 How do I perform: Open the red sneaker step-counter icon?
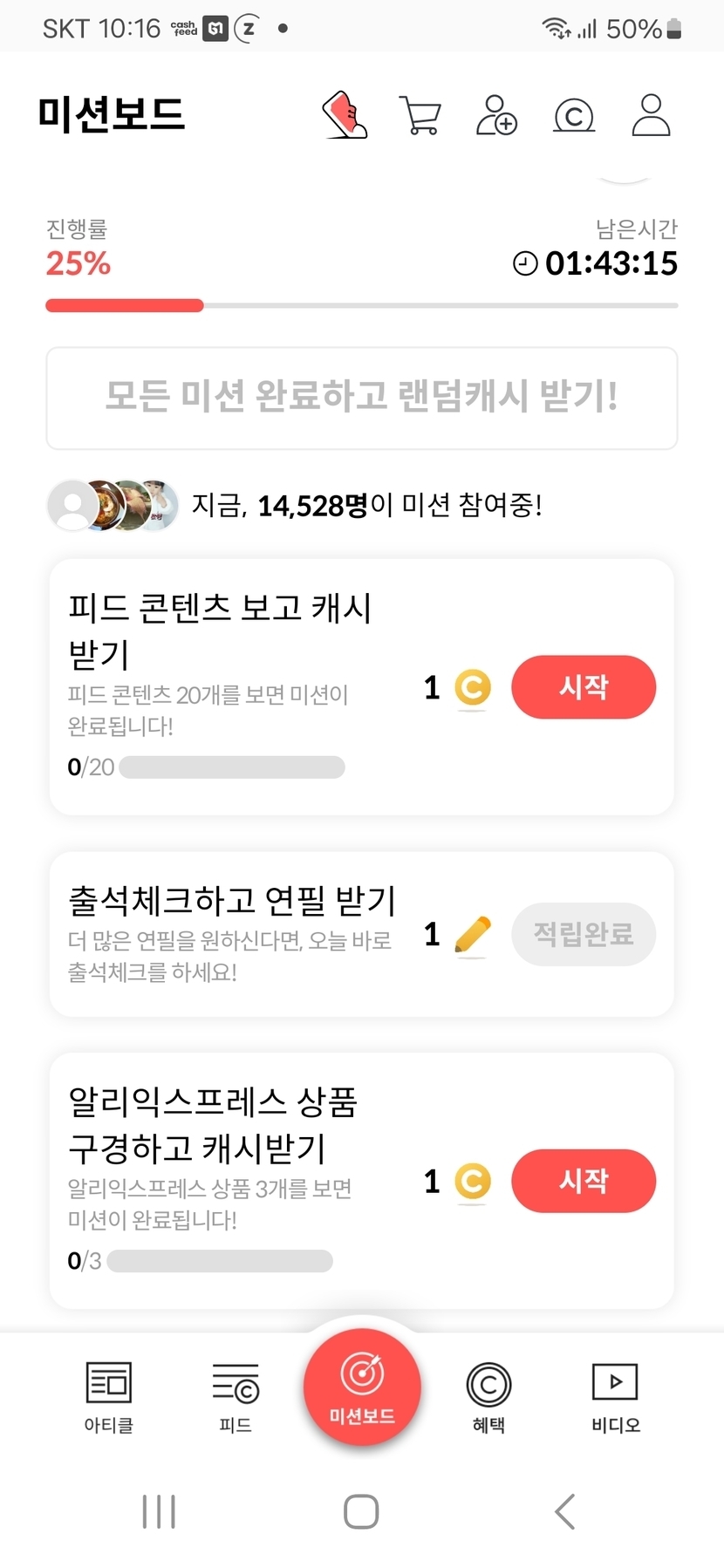click(x=345, y=115)
